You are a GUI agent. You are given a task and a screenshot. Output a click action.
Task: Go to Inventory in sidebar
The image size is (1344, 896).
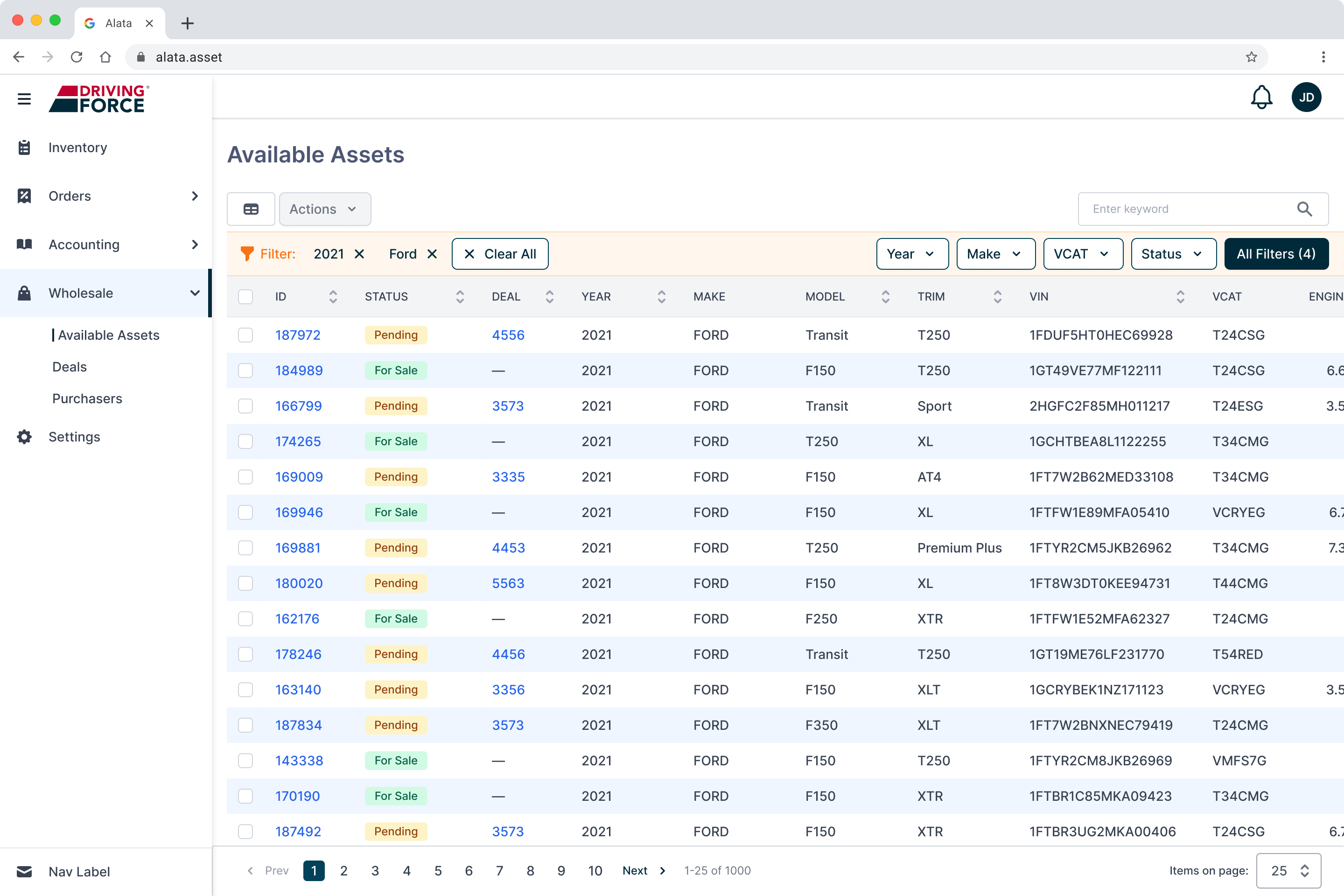(x=78, y=147)
